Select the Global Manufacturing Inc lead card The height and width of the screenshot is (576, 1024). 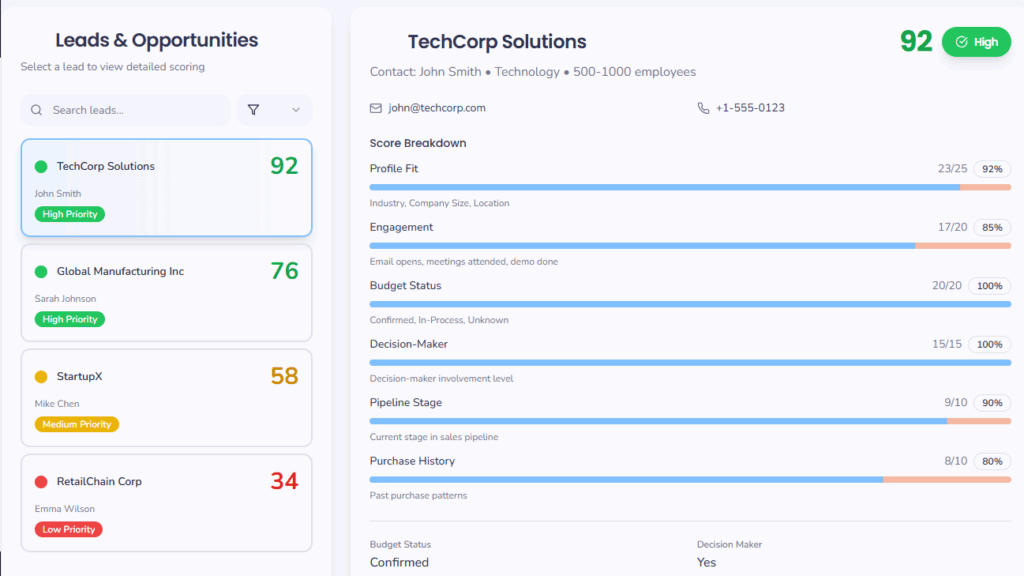pyautogui.click(x=166, y=293)
